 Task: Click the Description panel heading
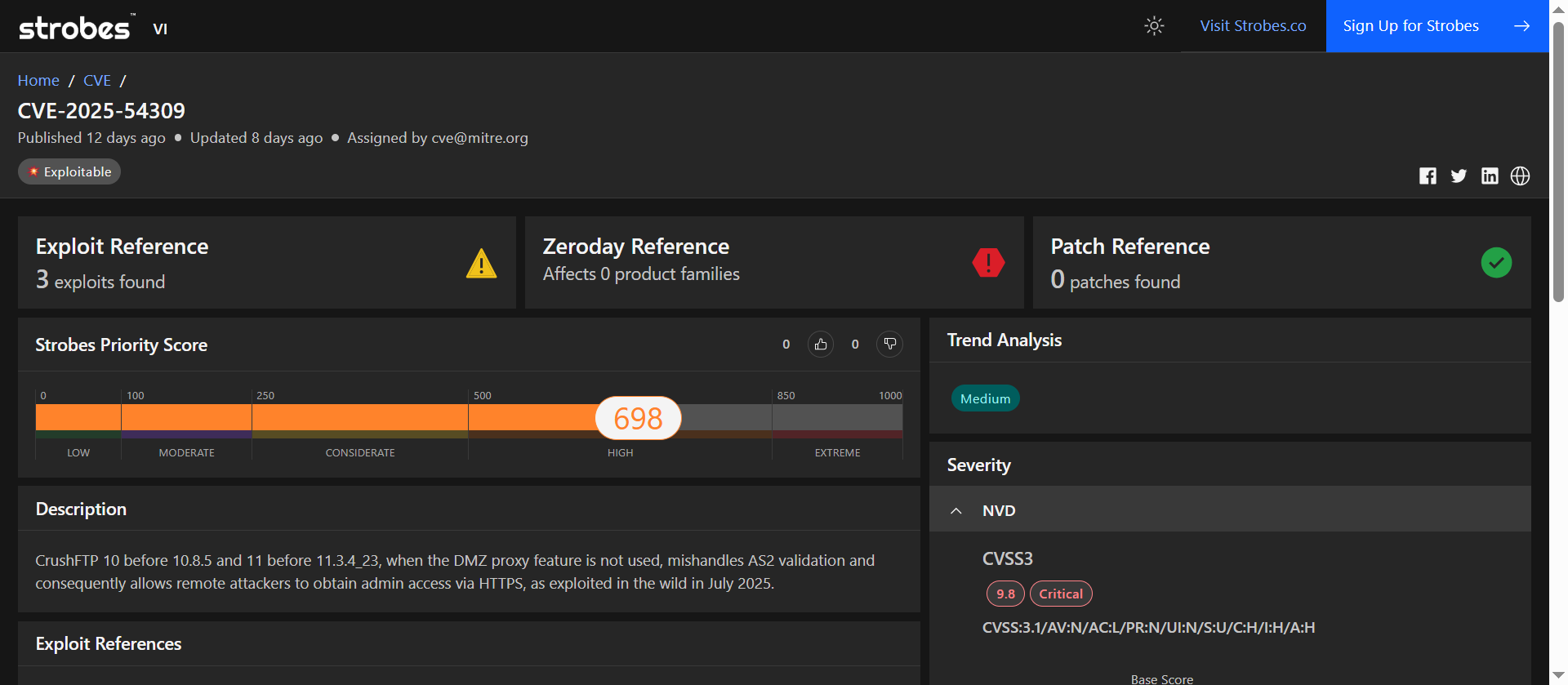point(81,509)
